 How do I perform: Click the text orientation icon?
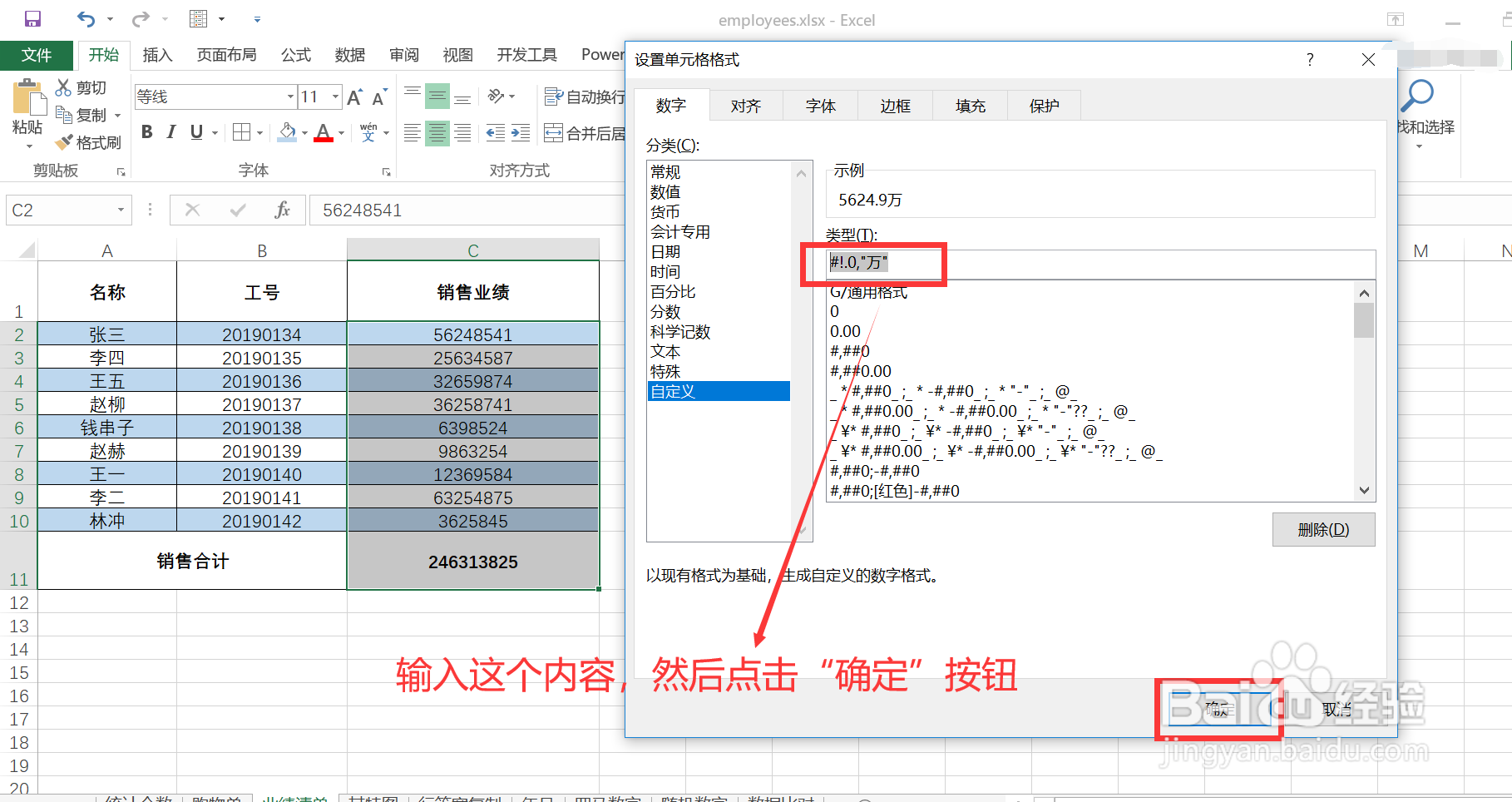click(x=497, y=97)
